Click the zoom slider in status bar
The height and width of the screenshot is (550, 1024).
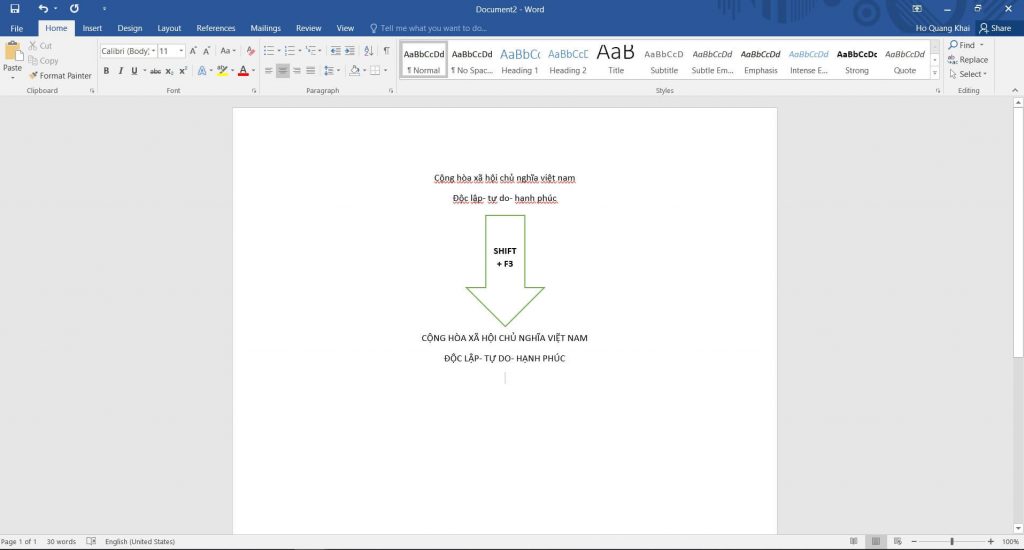(952, 541)
